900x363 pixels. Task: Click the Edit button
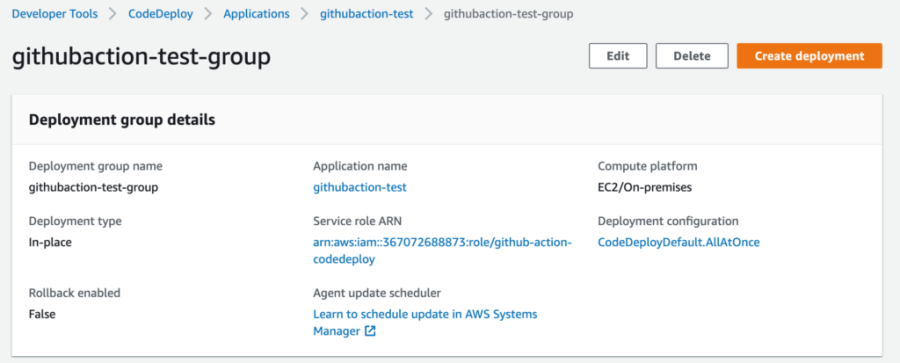pos(618,56)
